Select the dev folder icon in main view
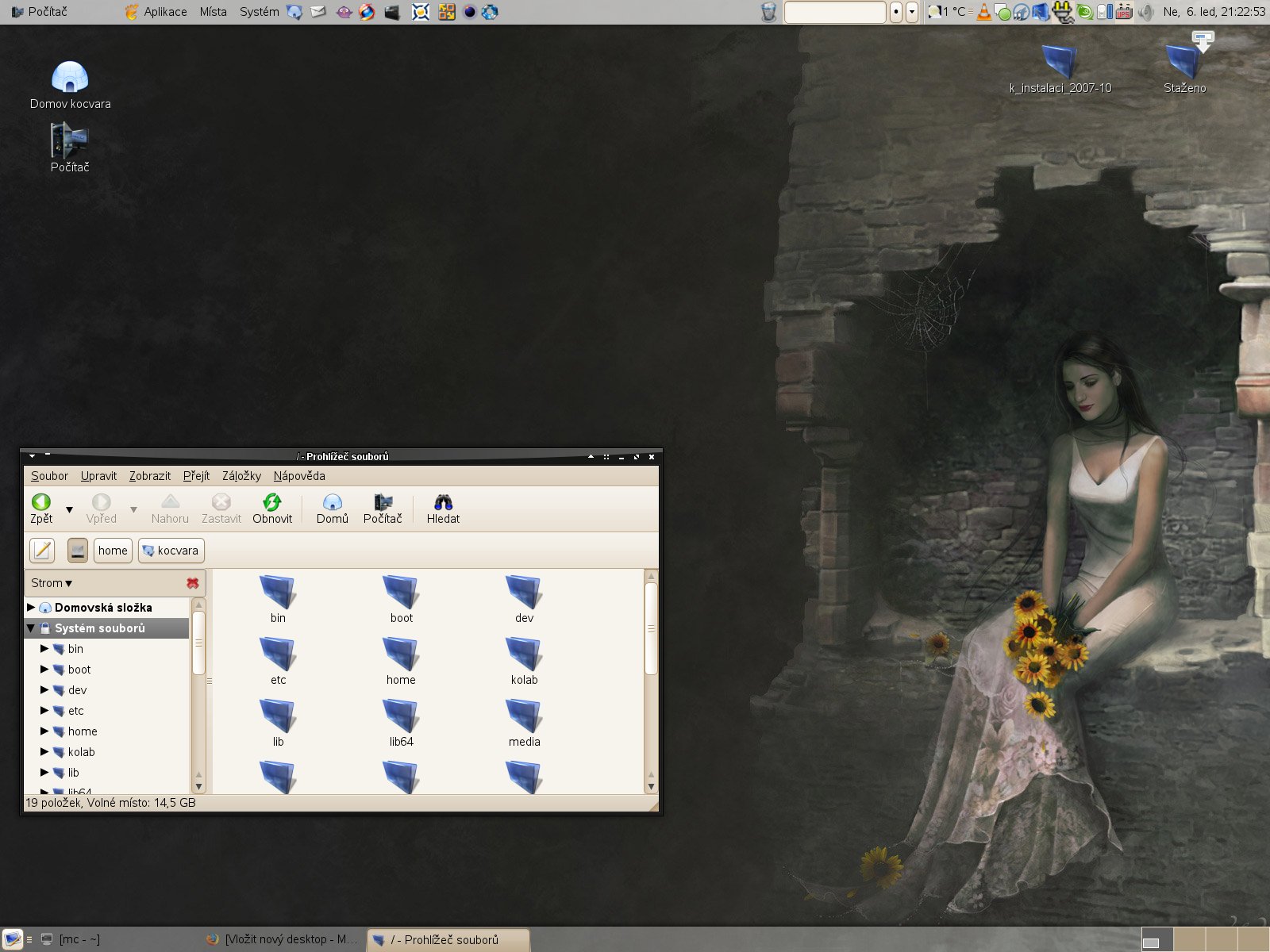This screenshot has height=952, width=1270. point(524,593)
